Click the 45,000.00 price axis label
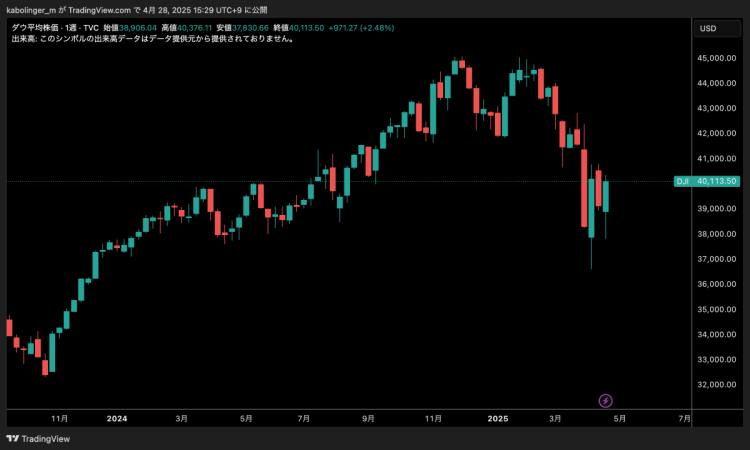The width and height of the screenshot is (750, 450). pyautogui.click(x=717, y=58)
